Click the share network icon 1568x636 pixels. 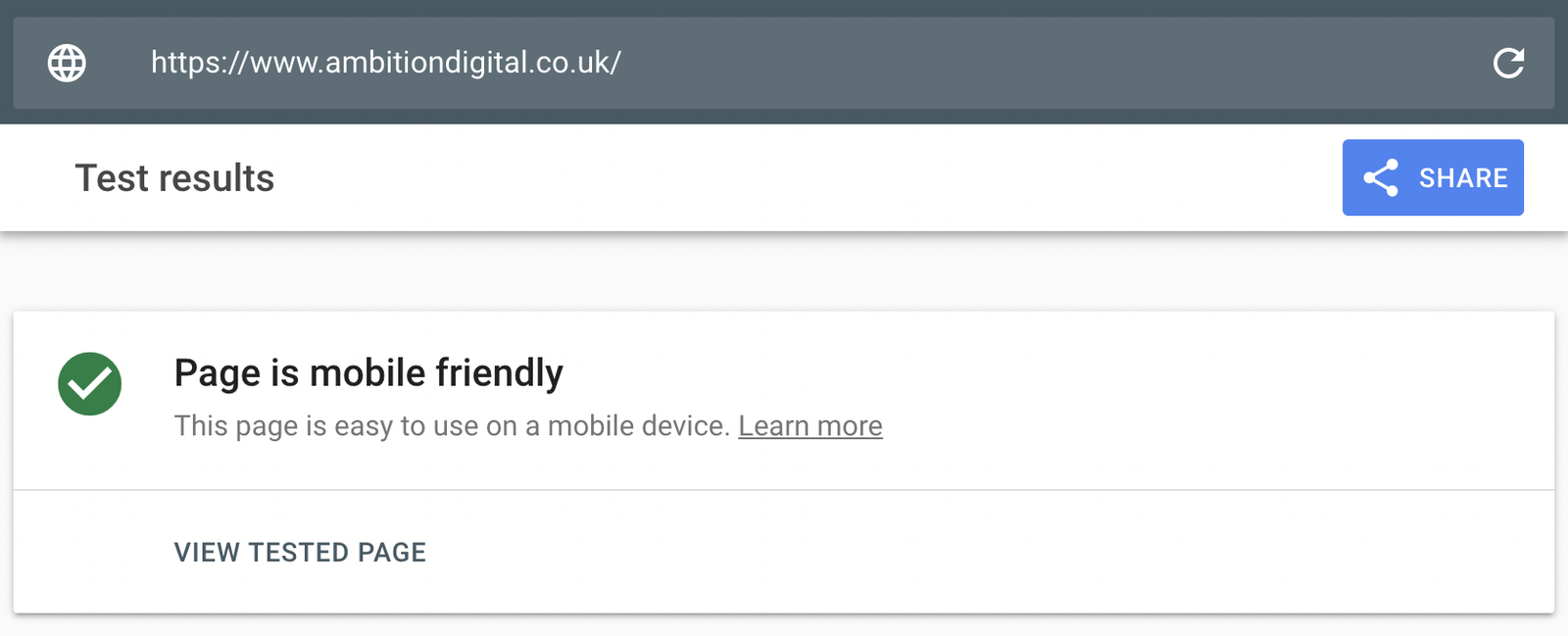[1381, 177]
